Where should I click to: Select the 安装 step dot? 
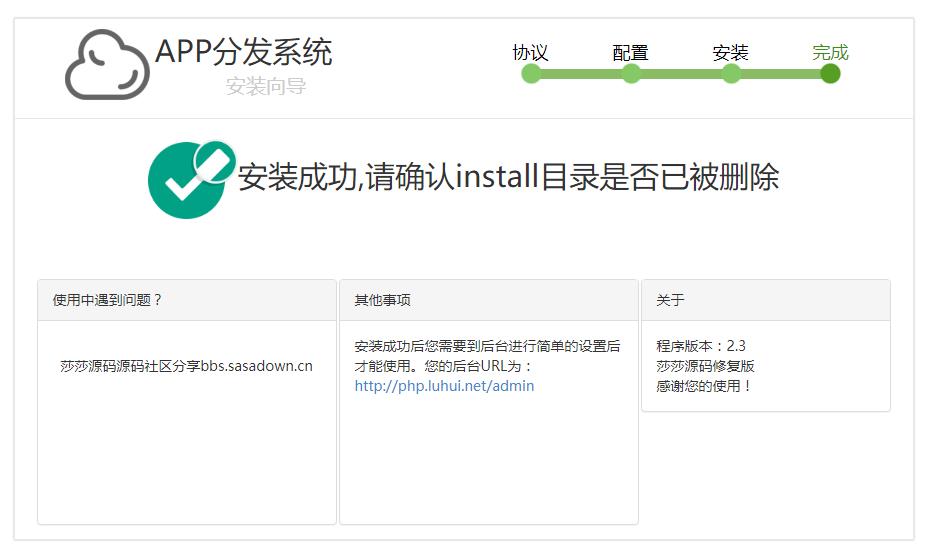pos(730,74)
